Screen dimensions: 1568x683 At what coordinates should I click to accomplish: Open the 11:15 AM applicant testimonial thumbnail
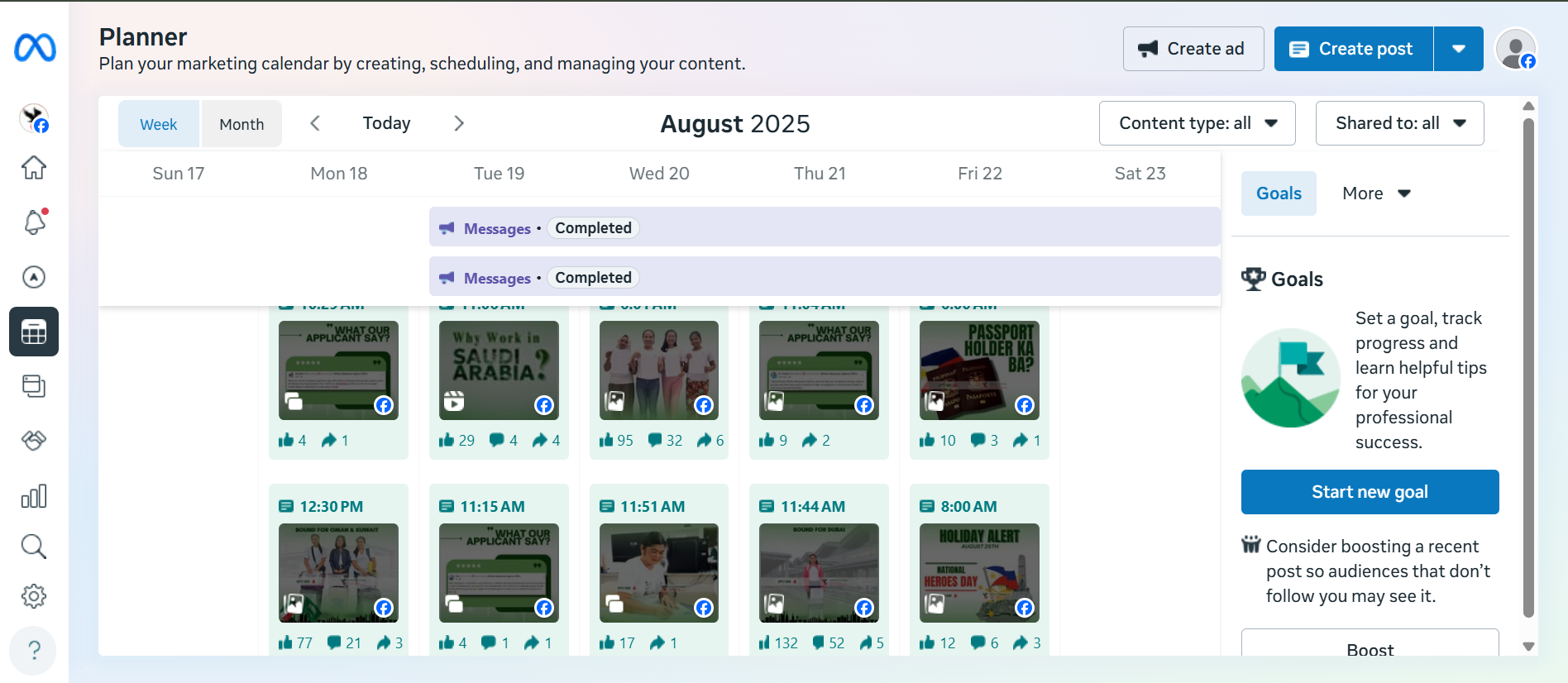[x=499, y=573]
